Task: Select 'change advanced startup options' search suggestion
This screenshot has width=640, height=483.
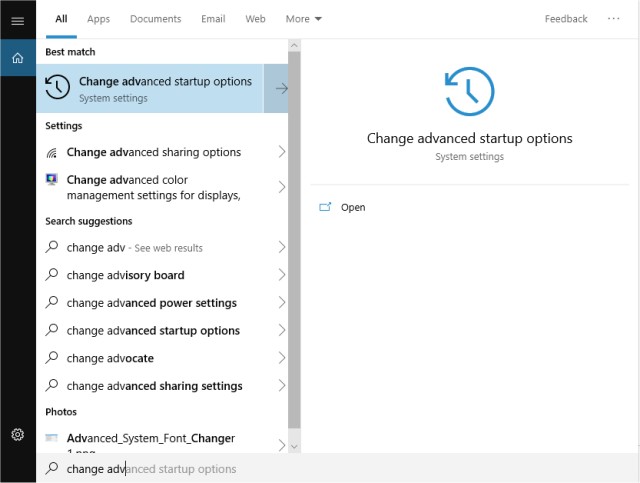Action: pyautogui.click(x=162, y=330)
